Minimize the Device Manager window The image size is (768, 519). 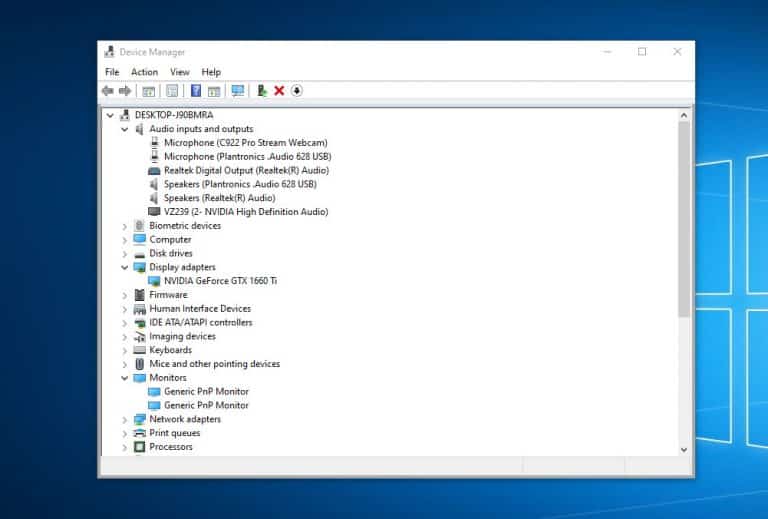click(x=607, y=51)
